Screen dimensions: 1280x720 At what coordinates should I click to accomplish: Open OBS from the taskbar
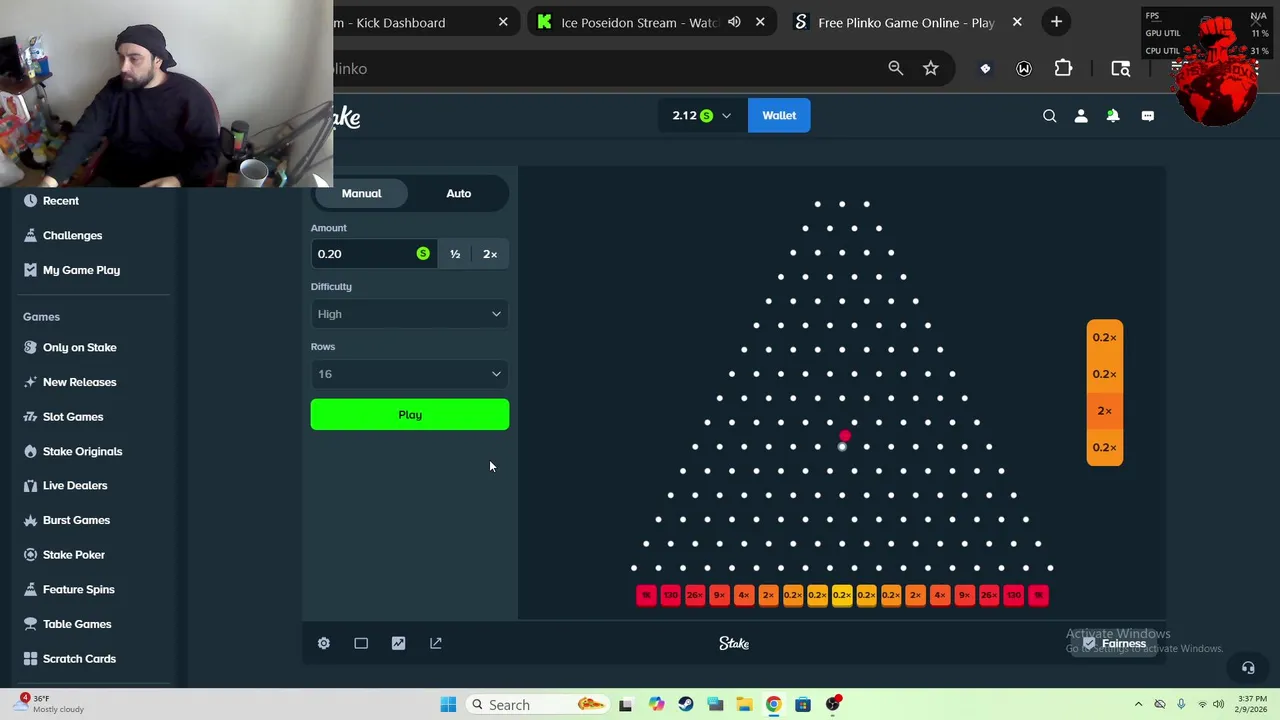[833, 705]
